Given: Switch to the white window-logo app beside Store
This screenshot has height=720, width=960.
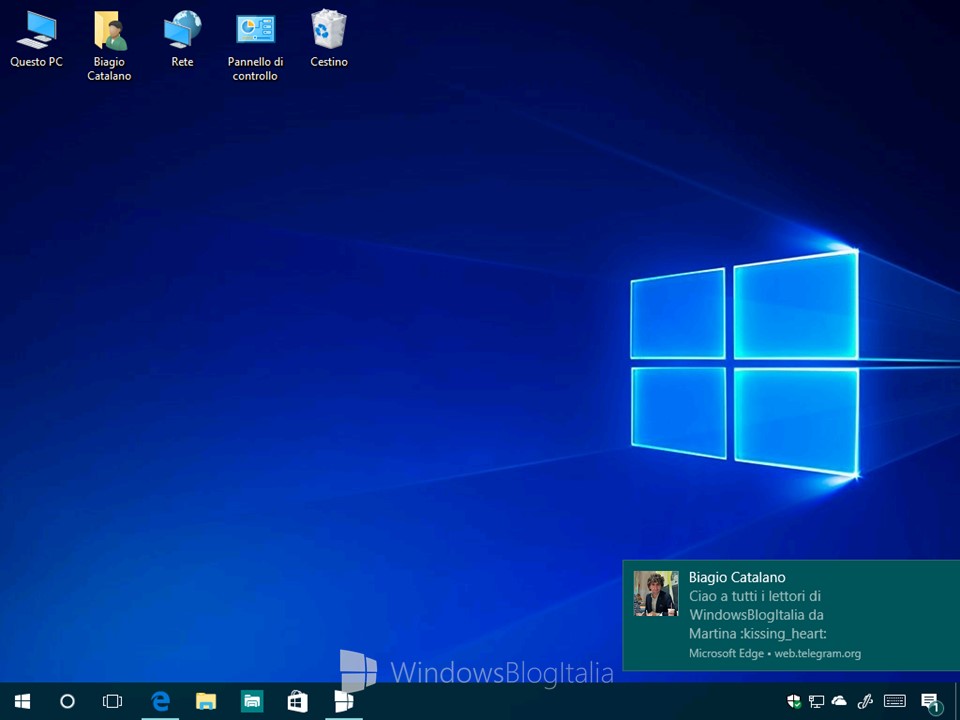Looking at the screenshot, I should (x=343, y=701).
